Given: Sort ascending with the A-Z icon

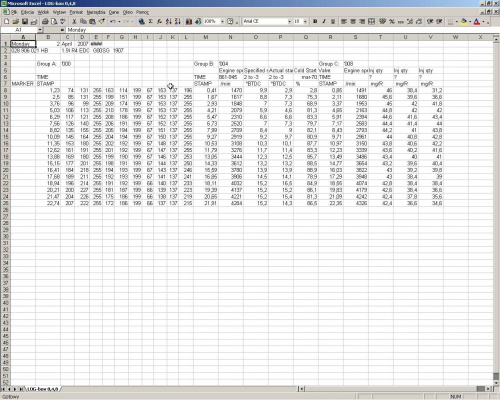Looking at the screenshot, I should [x=169, y=21].
